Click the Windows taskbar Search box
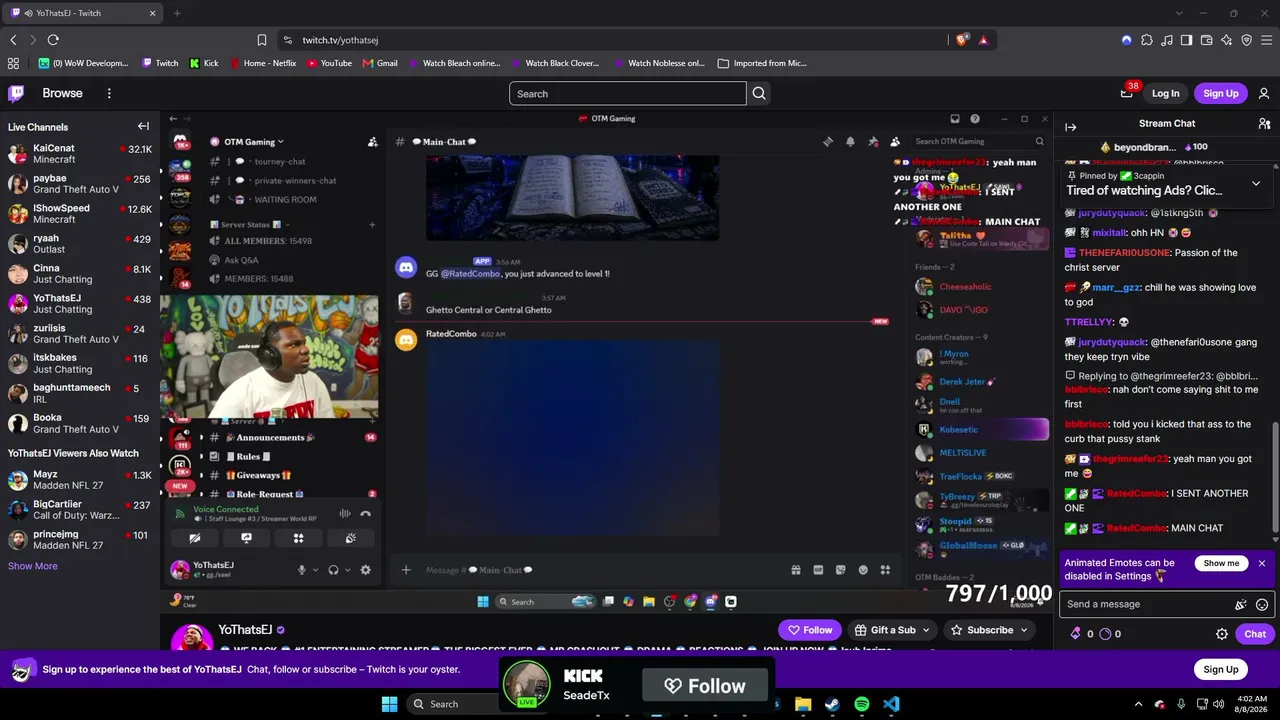The image size is (1280, 720). (x=453, y=704)
